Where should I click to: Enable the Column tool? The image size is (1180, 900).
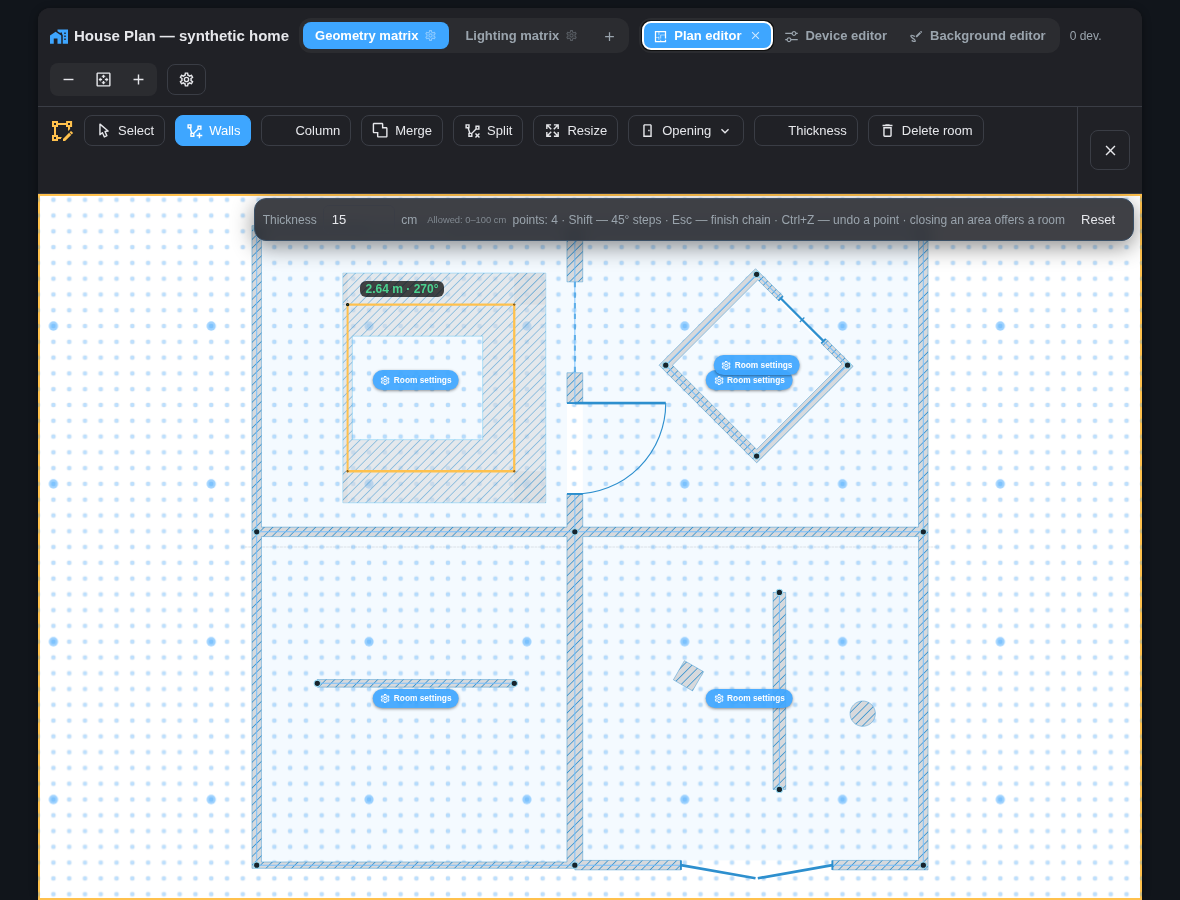coord(306,131)
